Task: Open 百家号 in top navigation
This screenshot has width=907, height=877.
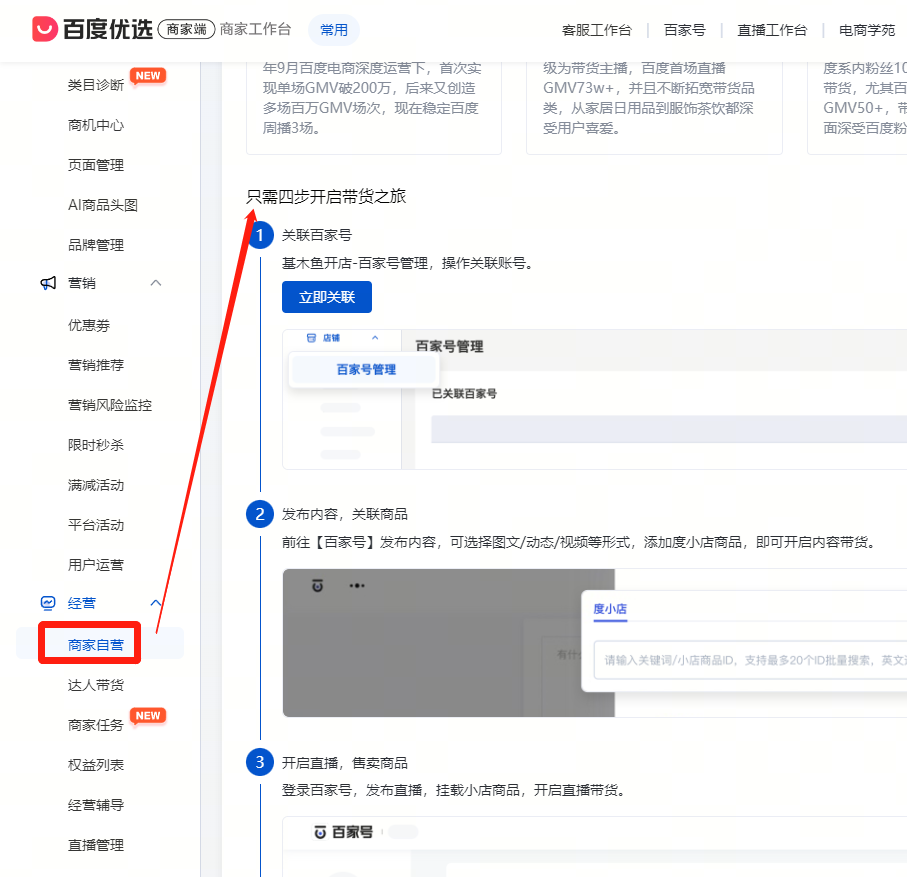Action: [x=684, y=30]
